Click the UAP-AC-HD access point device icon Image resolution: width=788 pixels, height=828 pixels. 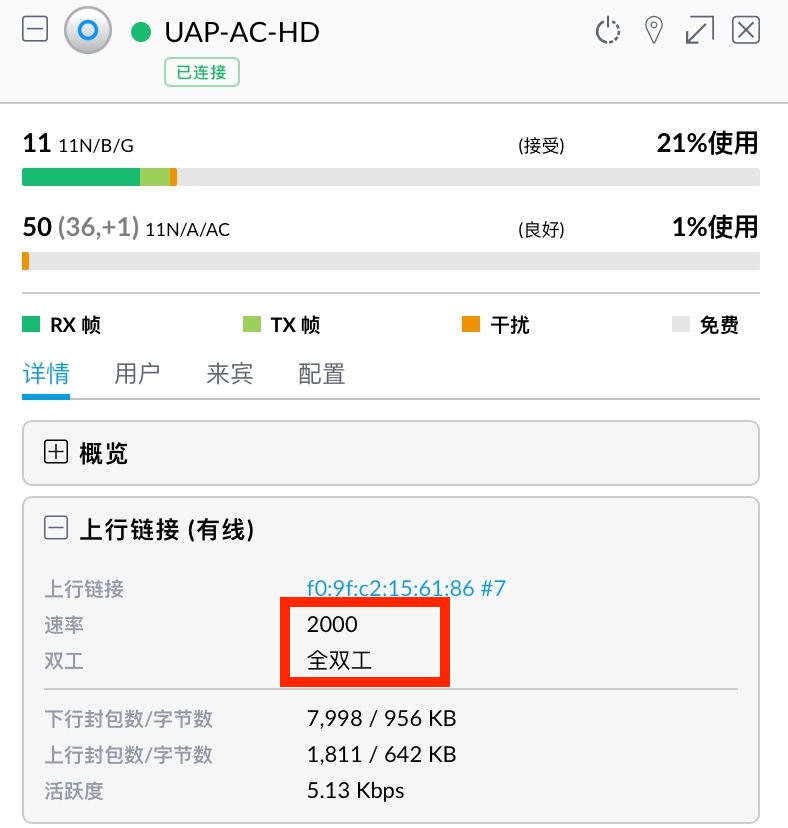[x=87, y=31]
